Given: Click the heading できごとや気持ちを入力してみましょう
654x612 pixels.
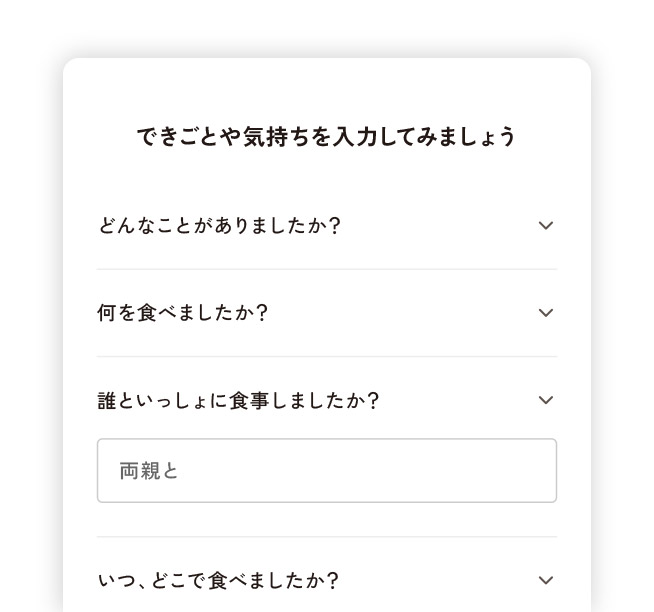Looking at the screenshot, I should pyautogui.click(x=327, y=137).
